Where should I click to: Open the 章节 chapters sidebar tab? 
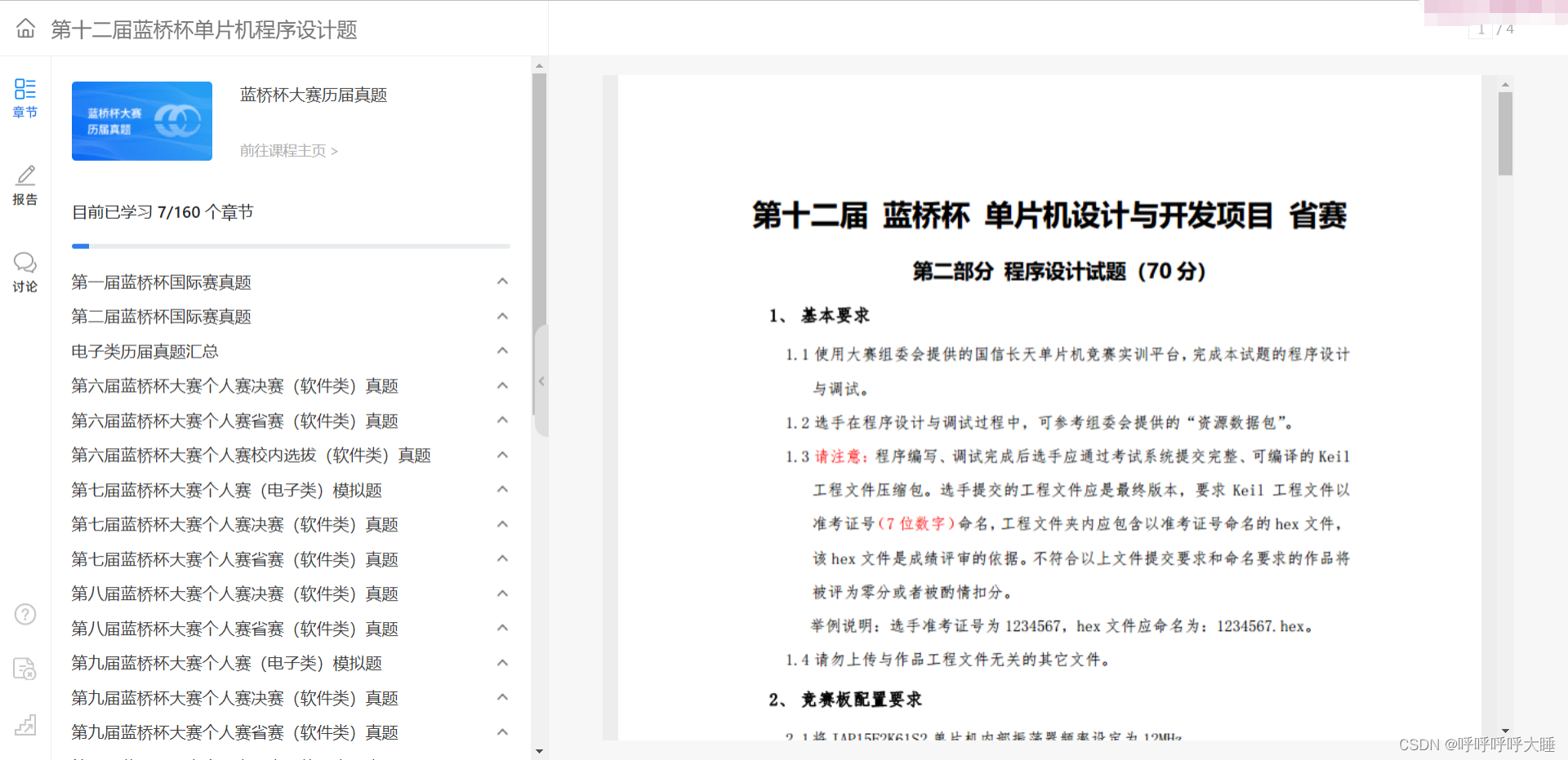25,98
